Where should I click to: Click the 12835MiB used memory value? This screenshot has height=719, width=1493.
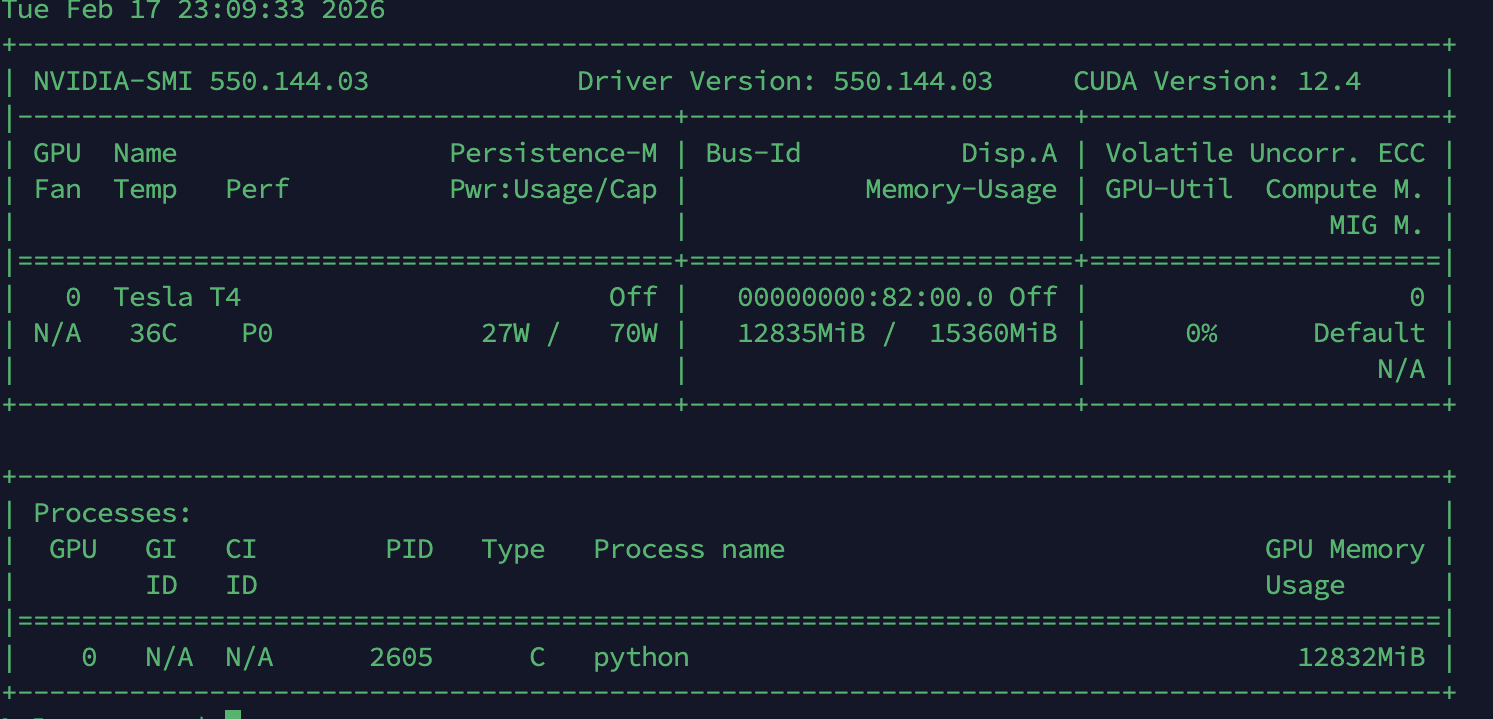point(801,333)
